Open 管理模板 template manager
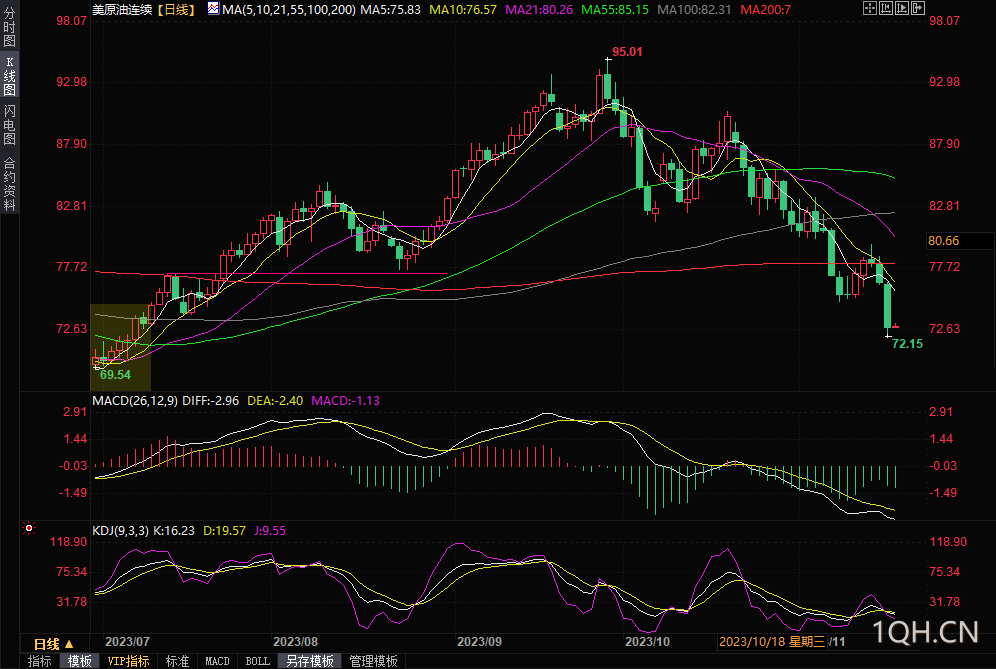Viewport: 996px width, 669px height. (x=373, y=661)
